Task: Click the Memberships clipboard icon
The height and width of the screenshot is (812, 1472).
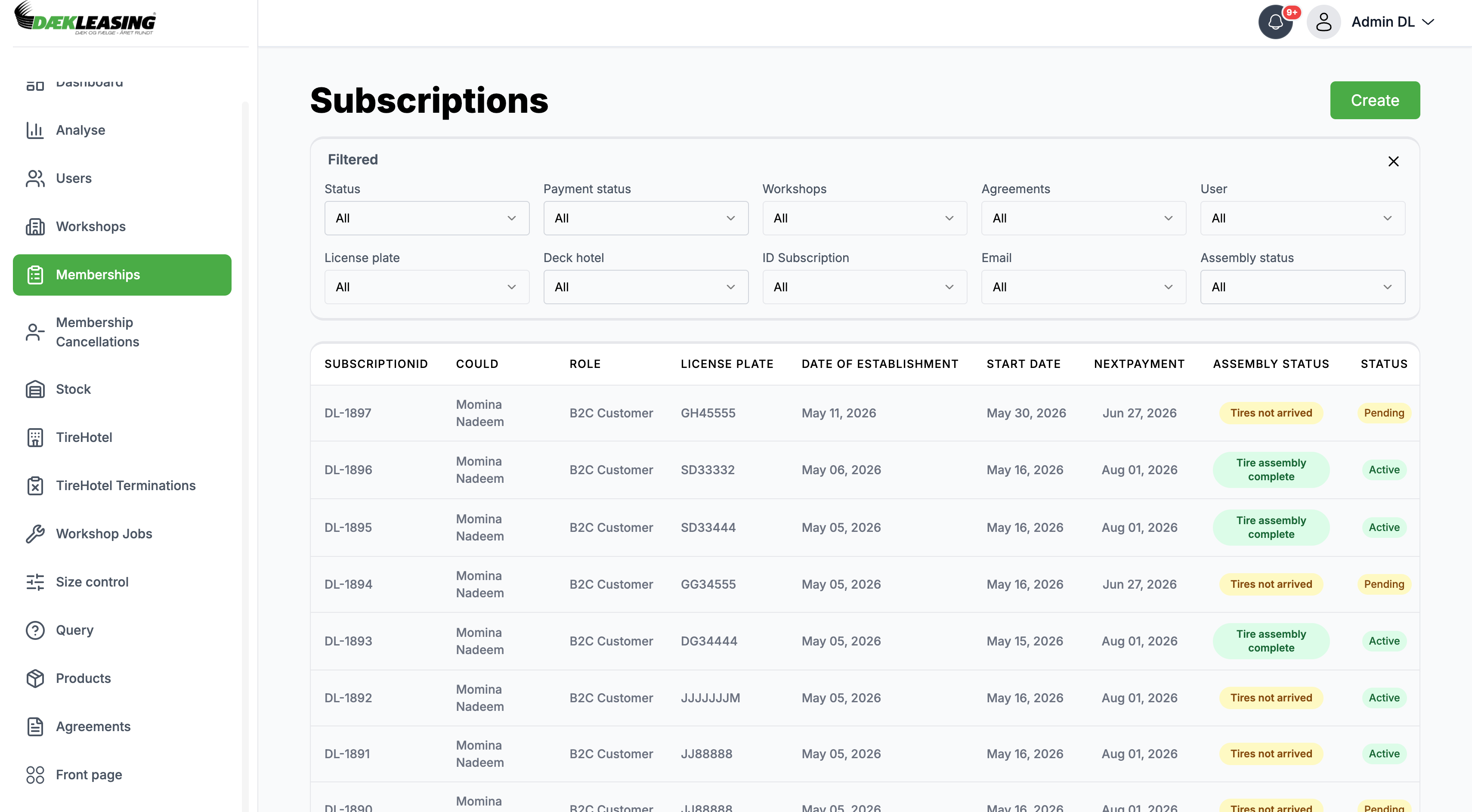Action: (x=35, y=275)
